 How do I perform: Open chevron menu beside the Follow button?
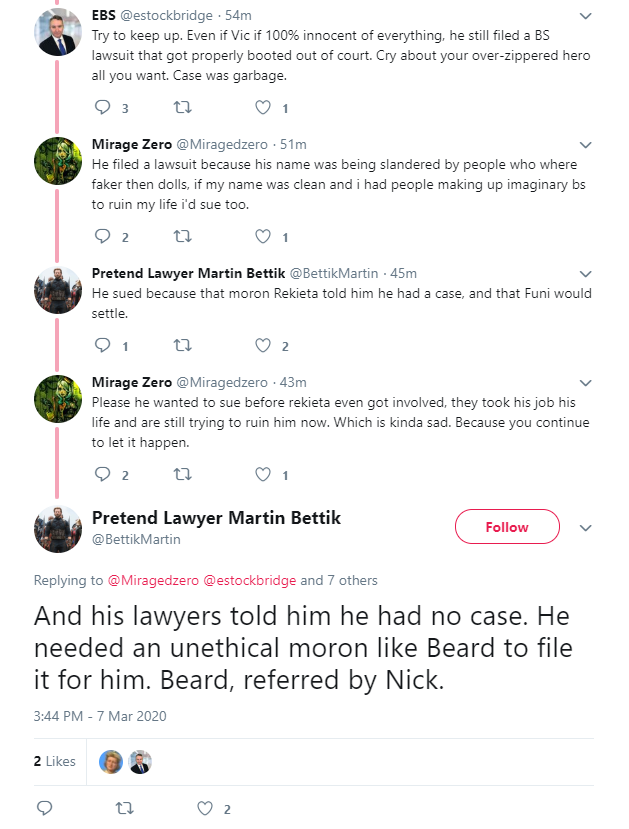click(585, 528)
